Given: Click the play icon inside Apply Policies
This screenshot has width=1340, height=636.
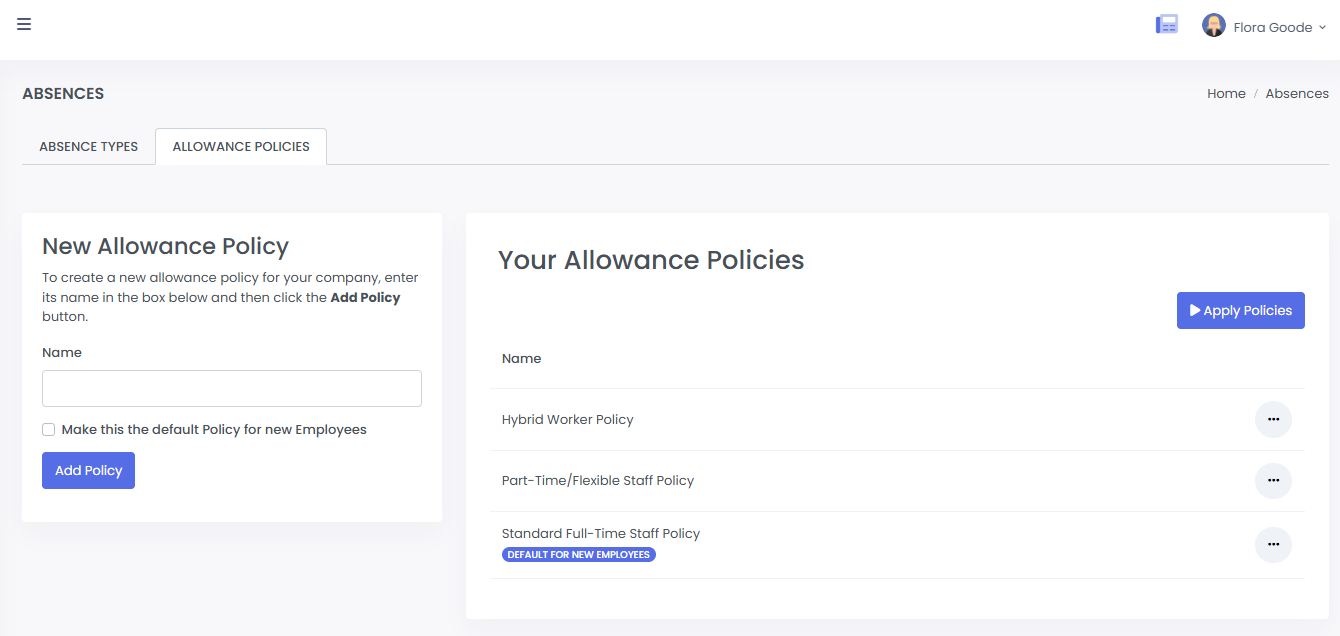Looking at the screenshot, I should 1196,310.
